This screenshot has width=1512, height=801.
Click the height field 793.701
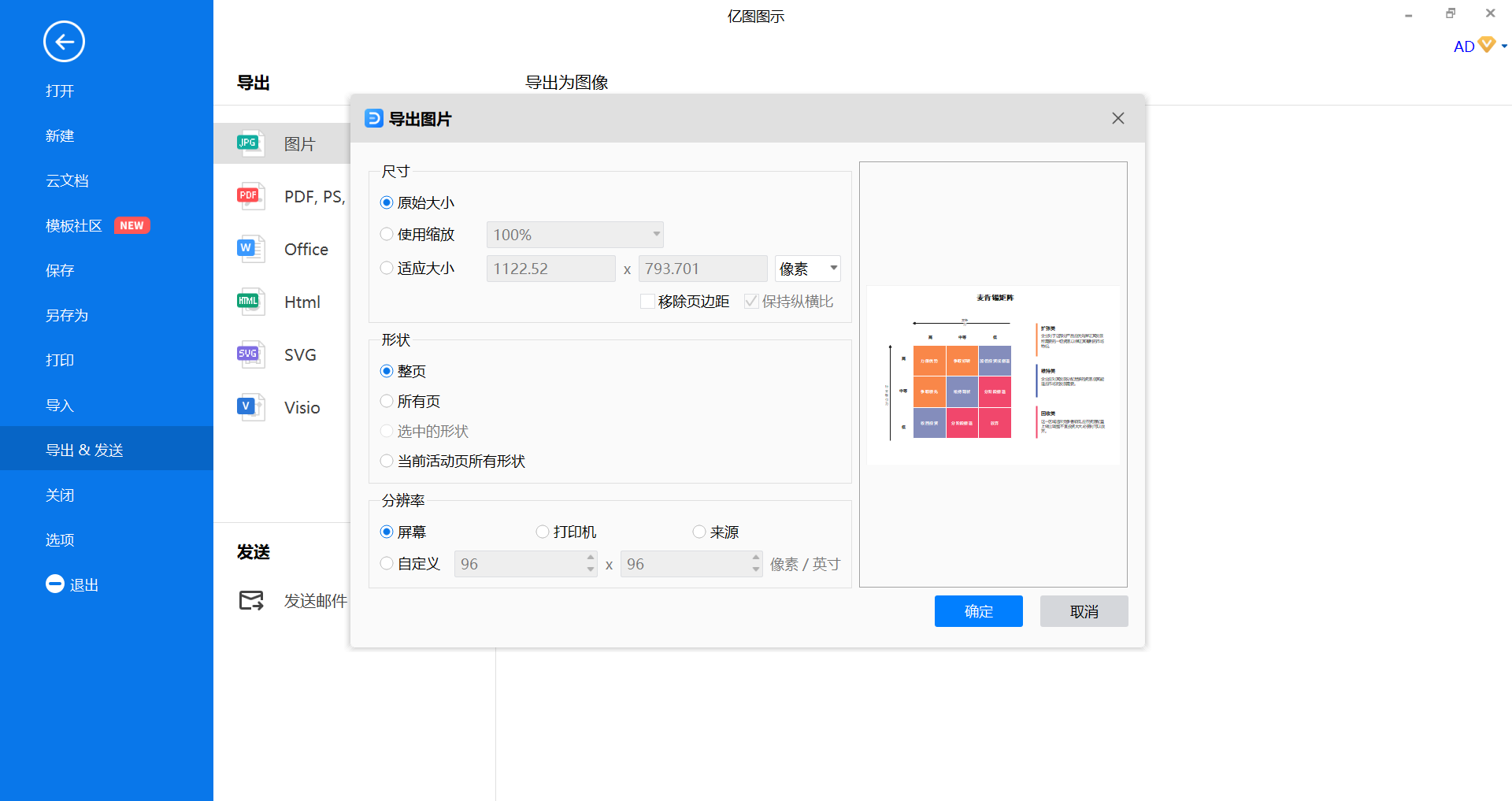tap(703, 269)
